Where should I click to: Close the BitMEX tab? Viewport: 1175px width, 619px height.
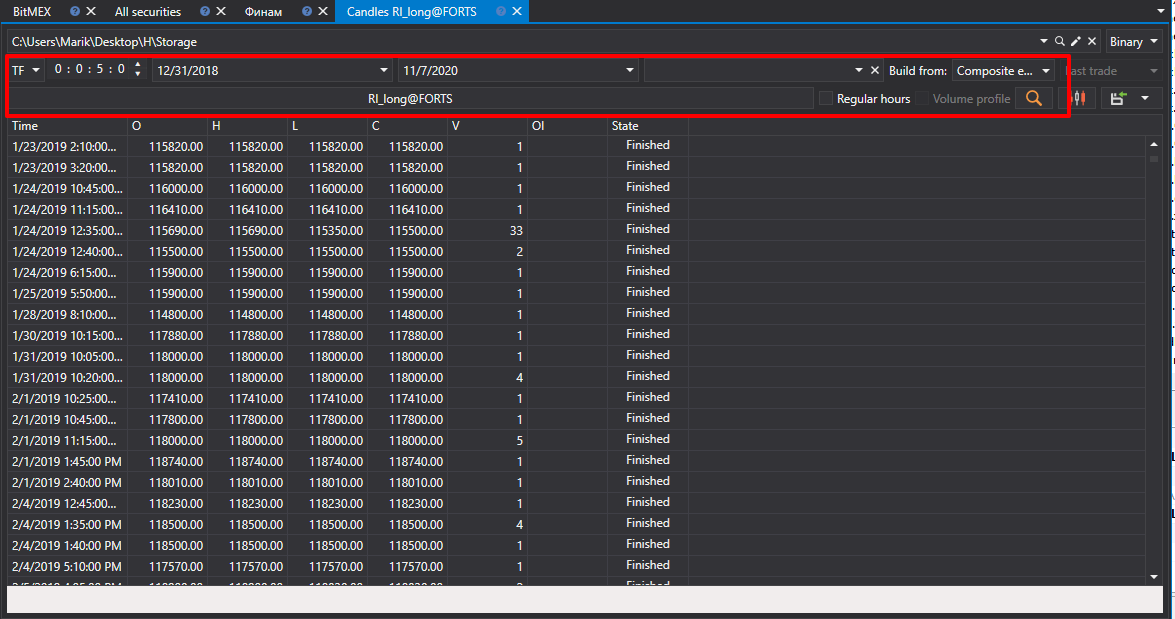click(91, 11)
